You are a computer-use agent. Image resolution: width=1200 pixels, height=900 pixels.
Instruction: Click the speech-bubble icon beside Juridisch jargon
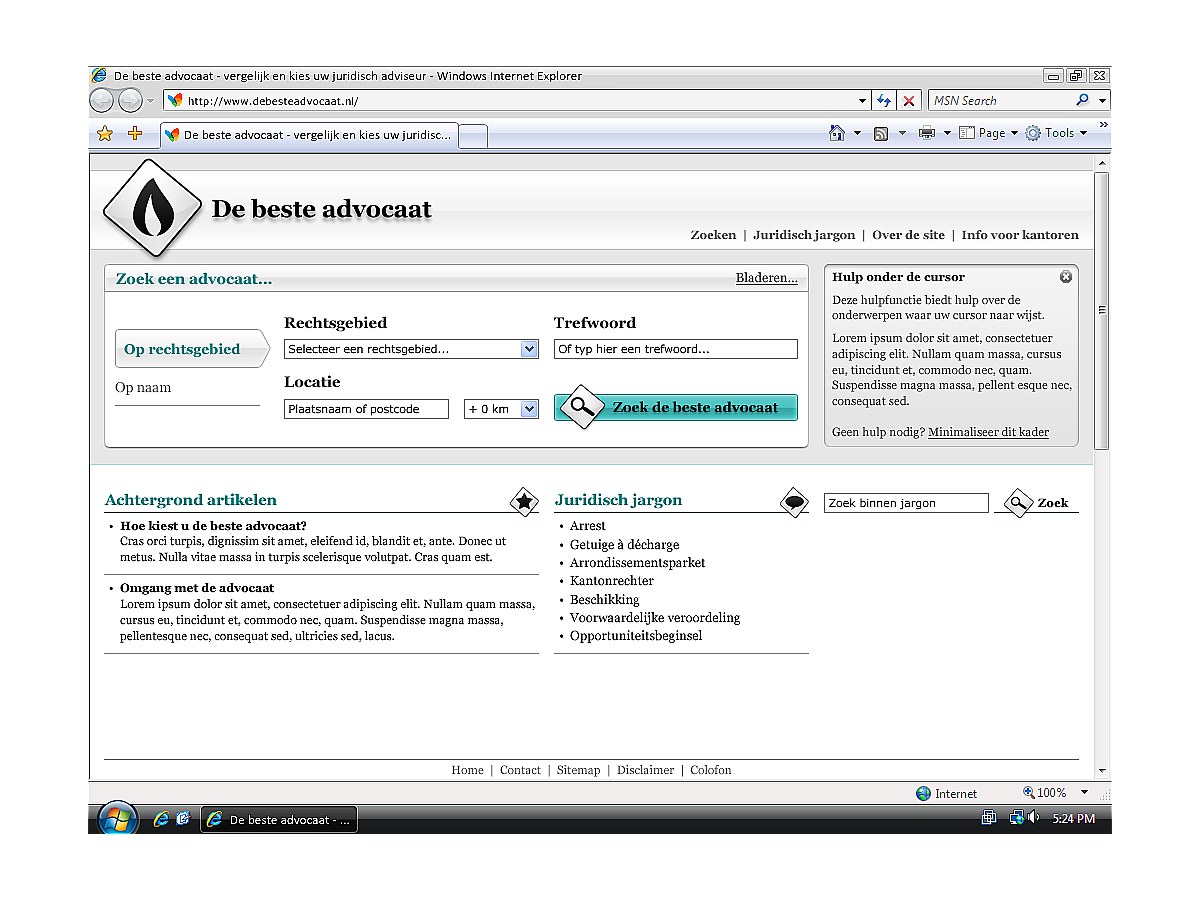(793, 502)
